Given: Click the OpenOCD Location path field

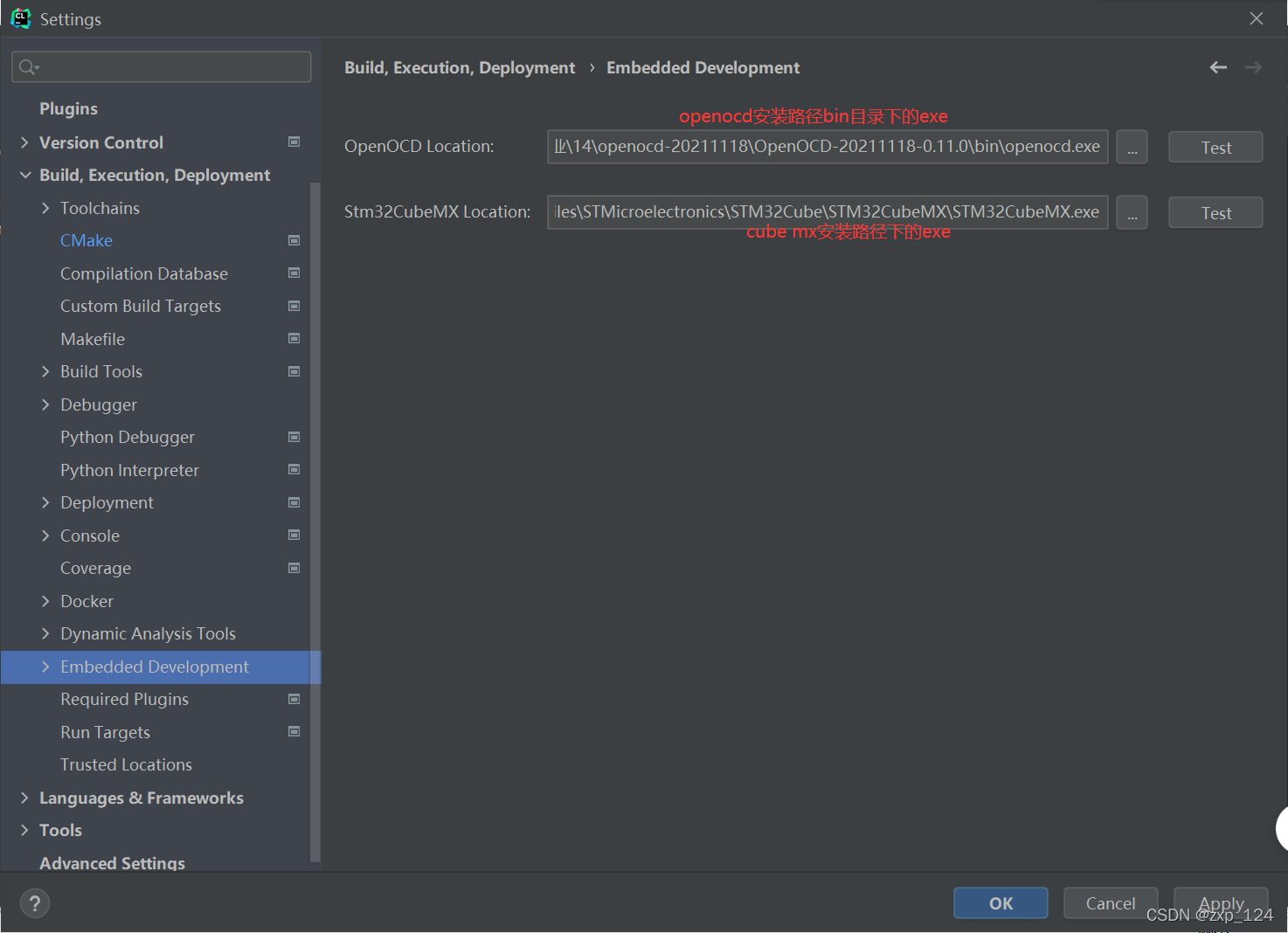Looking at the screenshot, I should tap(828, 147).
